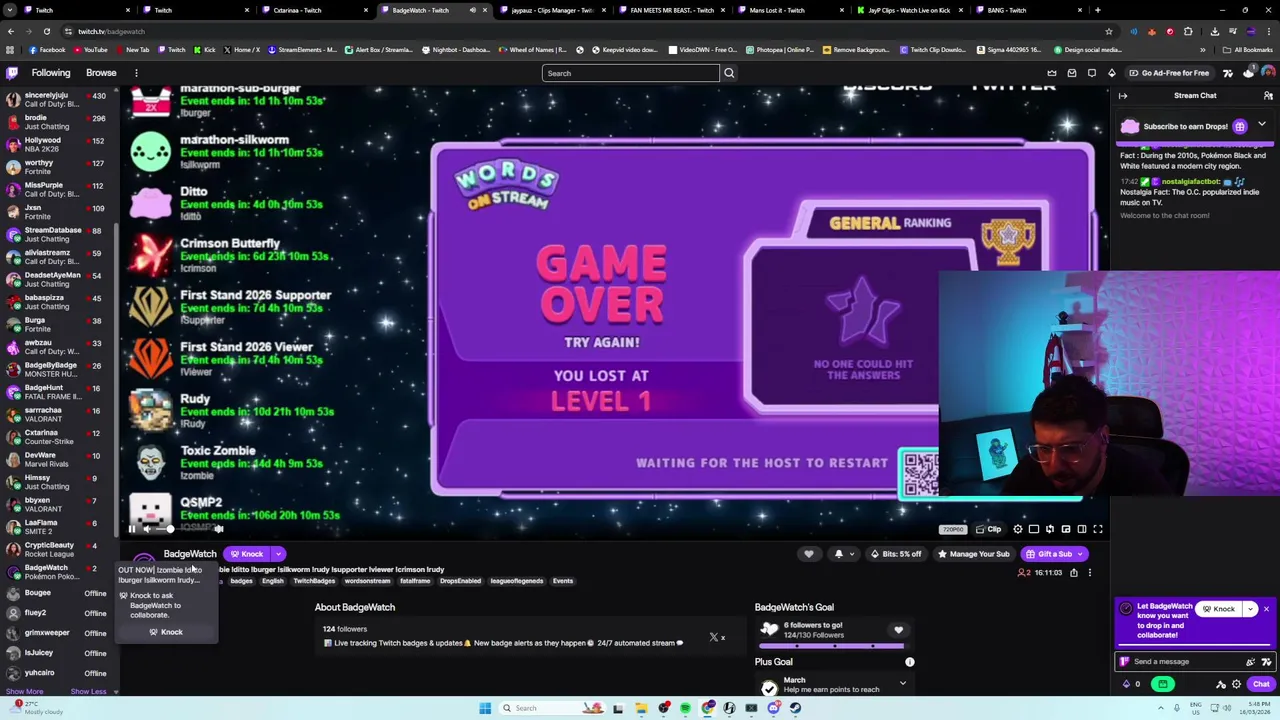
Task: Open video player settings gear
Action: click(1018, 529)
